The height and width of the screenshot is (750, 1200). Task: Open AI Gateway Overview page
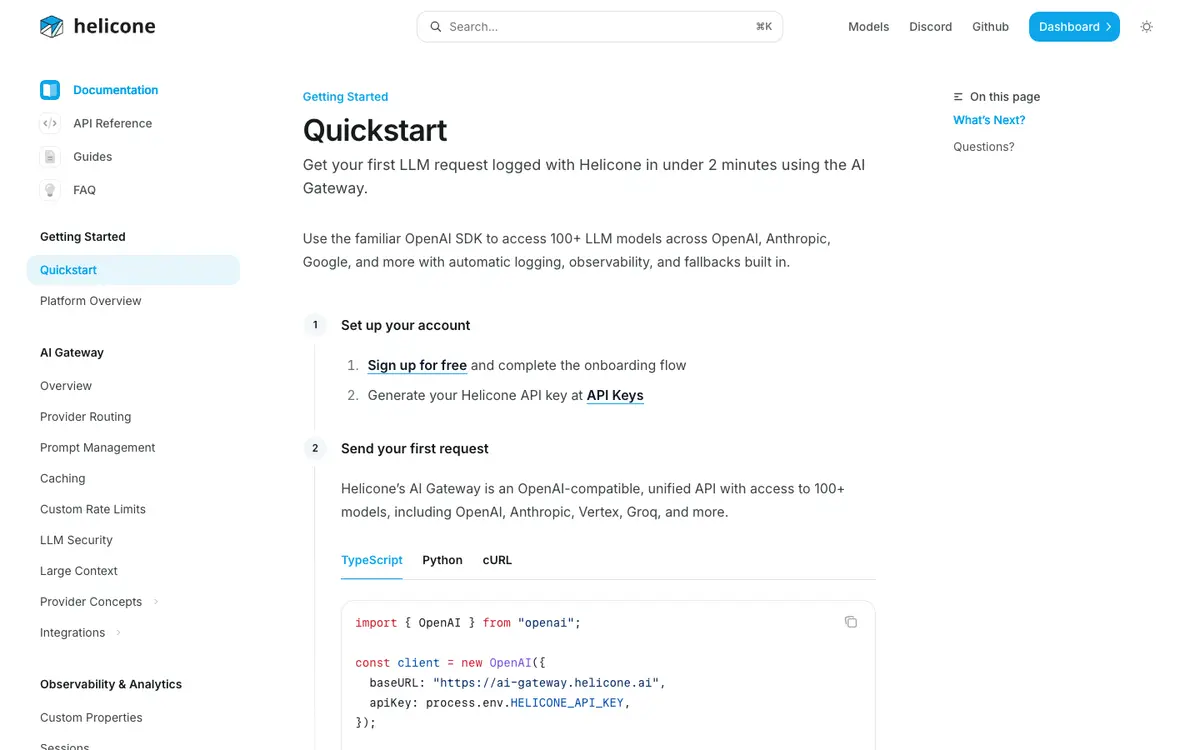[66, 386]
